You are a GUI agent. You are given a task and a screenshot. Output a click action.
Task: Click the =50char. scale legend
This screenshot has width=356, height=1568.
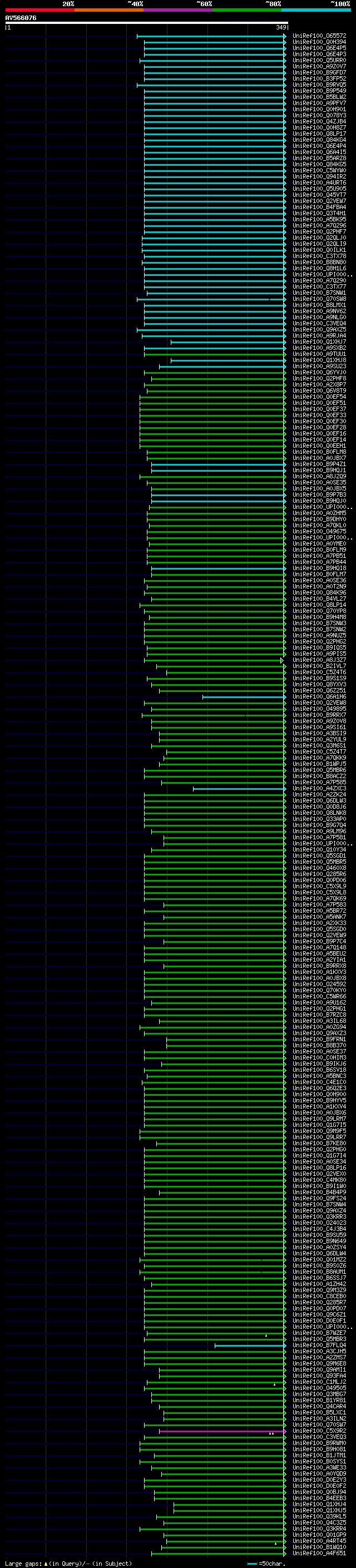[x=266, y=1564]
